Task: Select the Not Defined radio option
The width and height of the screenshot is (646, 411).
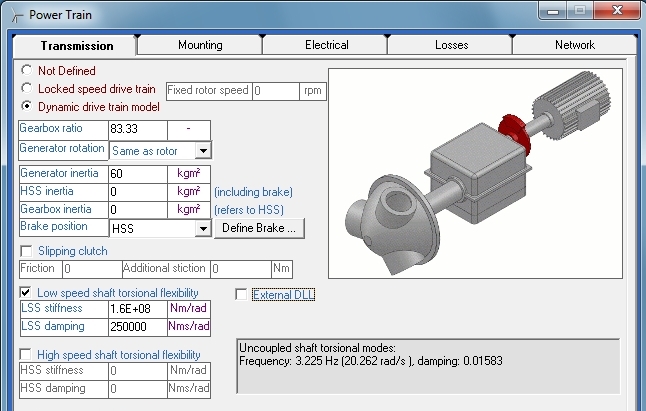Action: point(26,71)
